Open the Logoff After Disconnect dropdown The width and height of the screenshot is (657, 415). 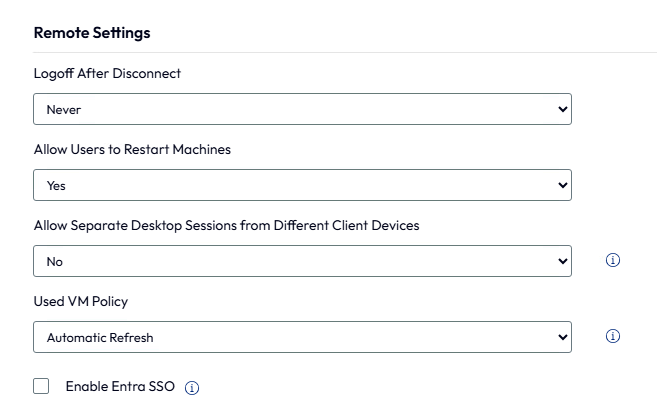coord(303,109)
